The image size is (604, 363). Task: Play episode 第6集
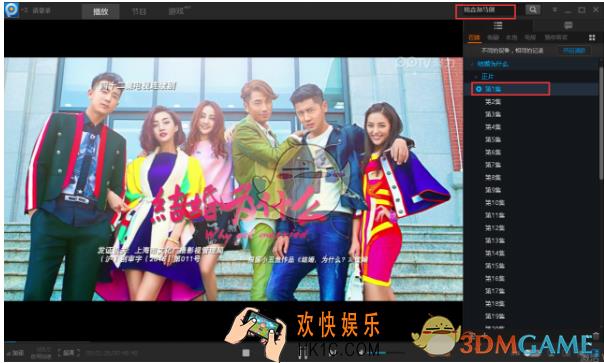point(493,152)
